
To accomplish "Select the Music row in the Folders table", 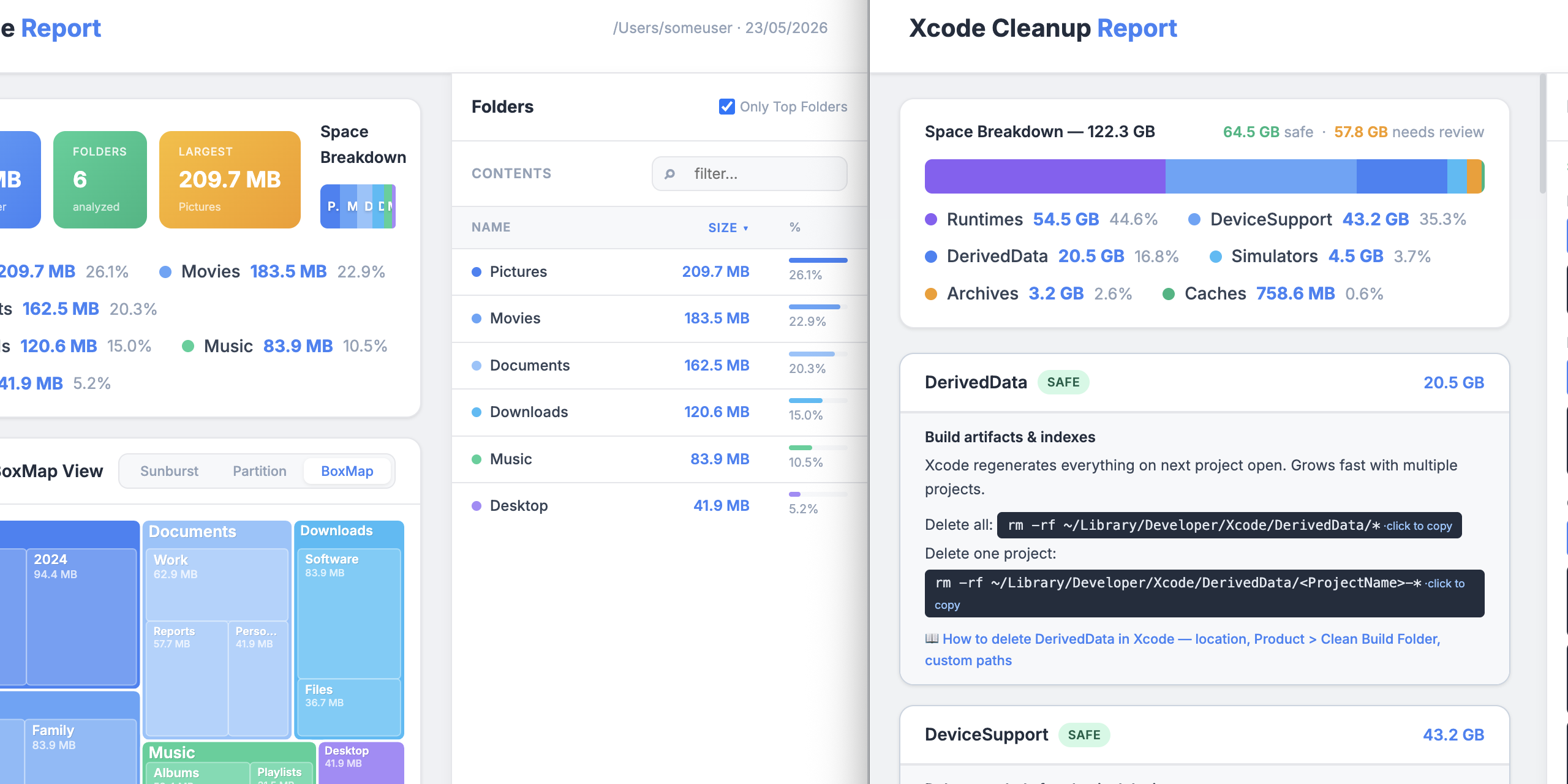I will [x=660, y=459].
